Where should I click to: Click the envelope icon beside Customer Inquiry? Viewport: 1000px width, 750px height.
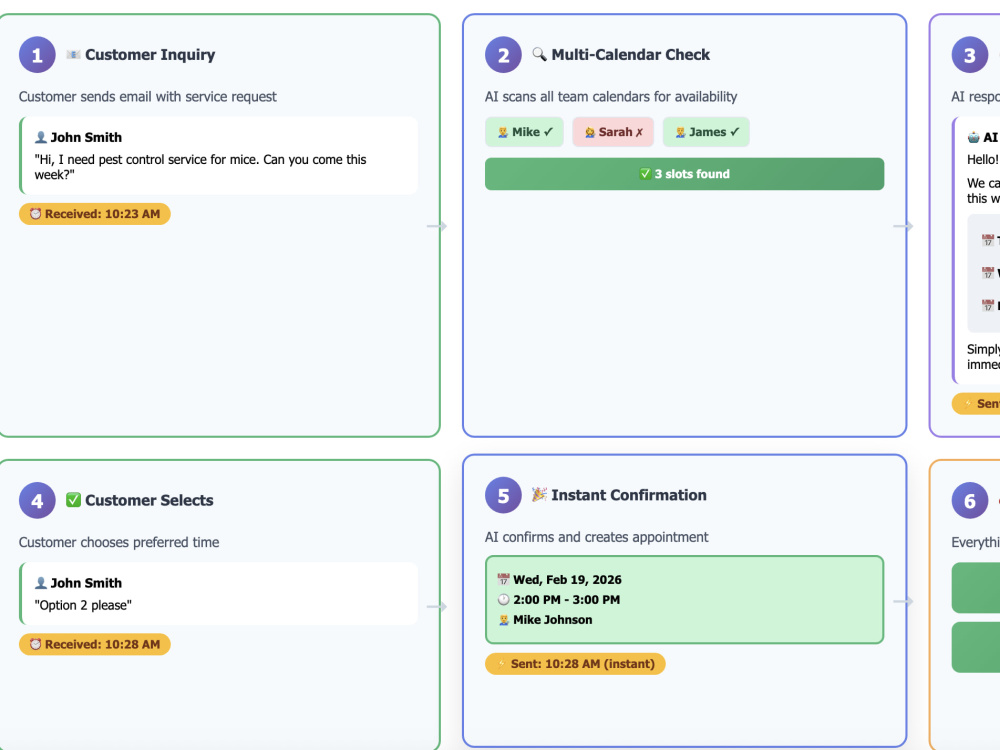click(x=73, y=55)
